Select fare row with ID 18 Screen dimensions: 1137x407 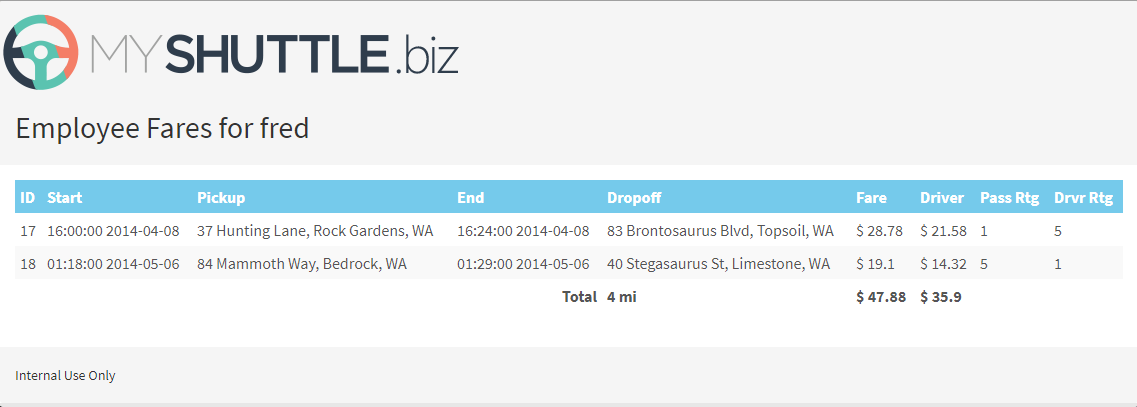[x=568, y=263]
